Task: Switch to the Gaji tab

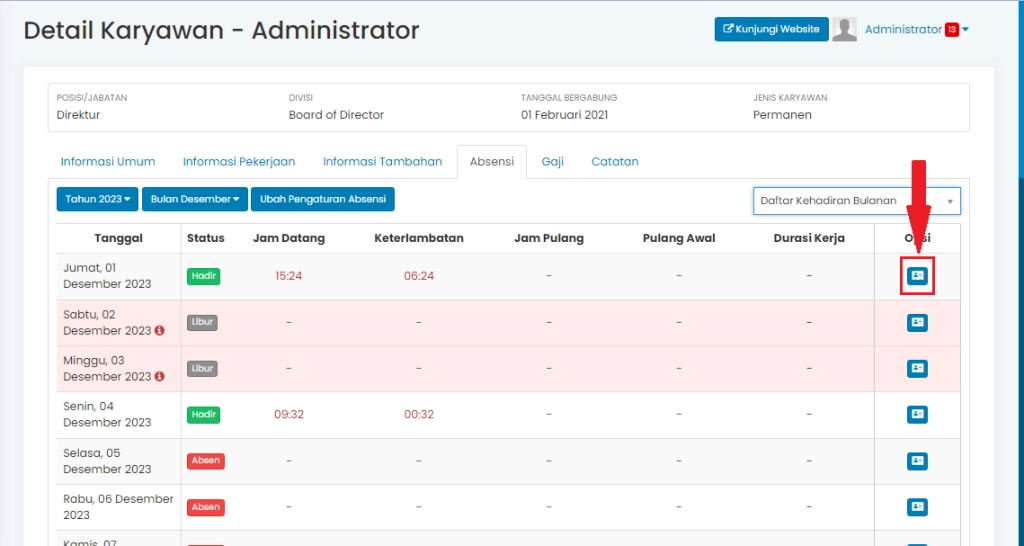Action: (553, 162)
